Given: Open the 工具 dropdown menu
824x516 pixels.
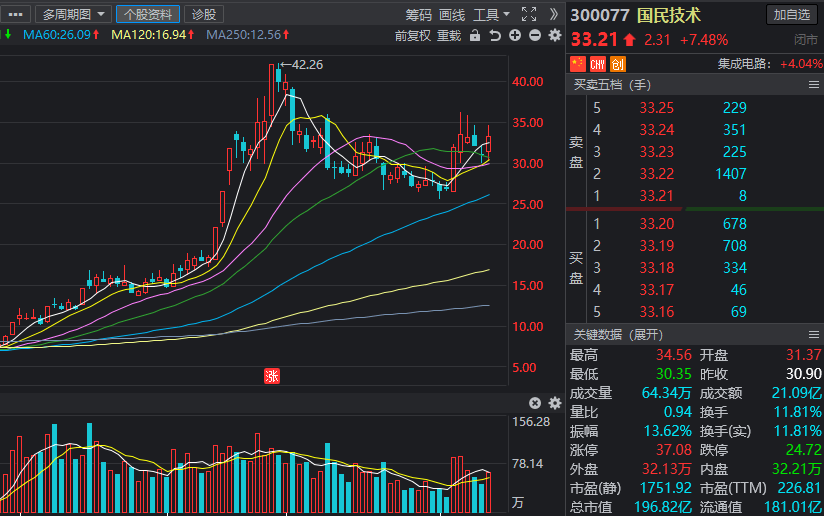Looking at the screenshot, I should 491,15.
